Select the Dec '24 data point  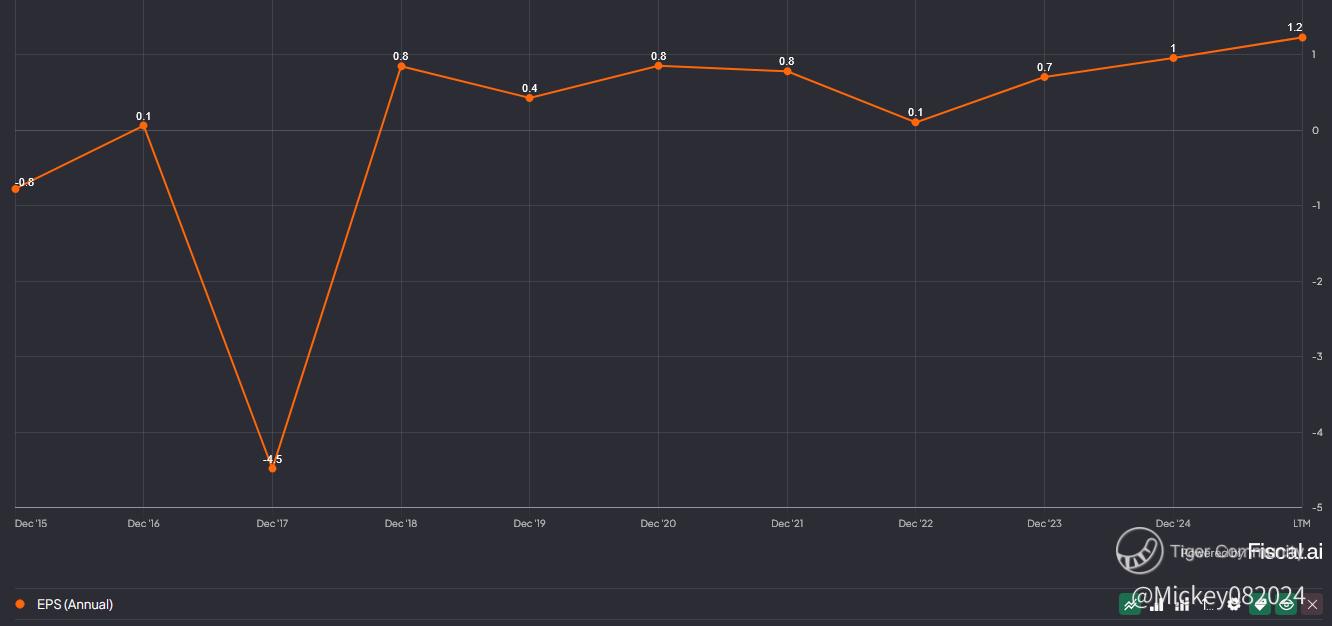(1173, 58)
